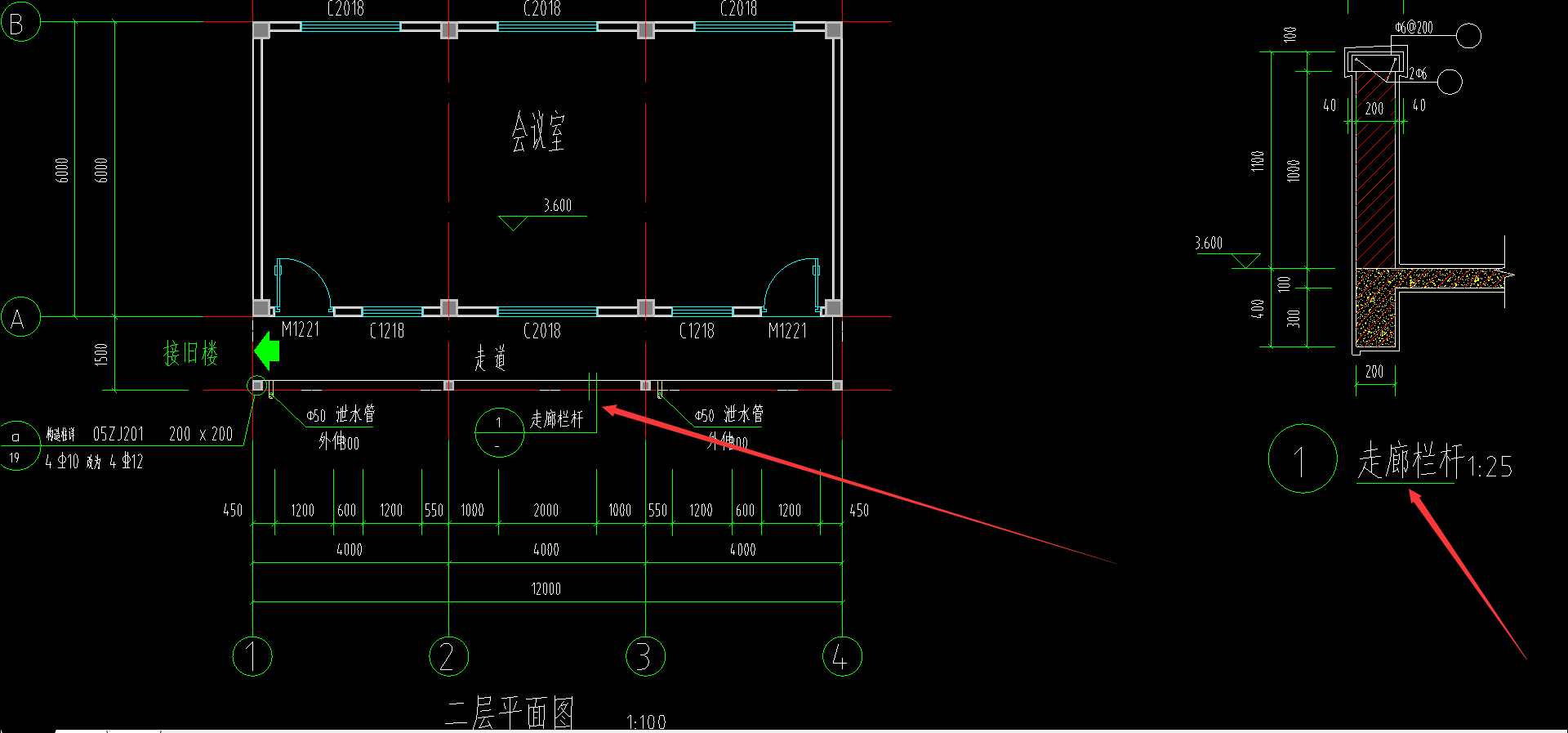Select the door tag M1221 near axis 1
This screenshot has height=733, width=1568.
pyautogui.click(x=301, y=329)
